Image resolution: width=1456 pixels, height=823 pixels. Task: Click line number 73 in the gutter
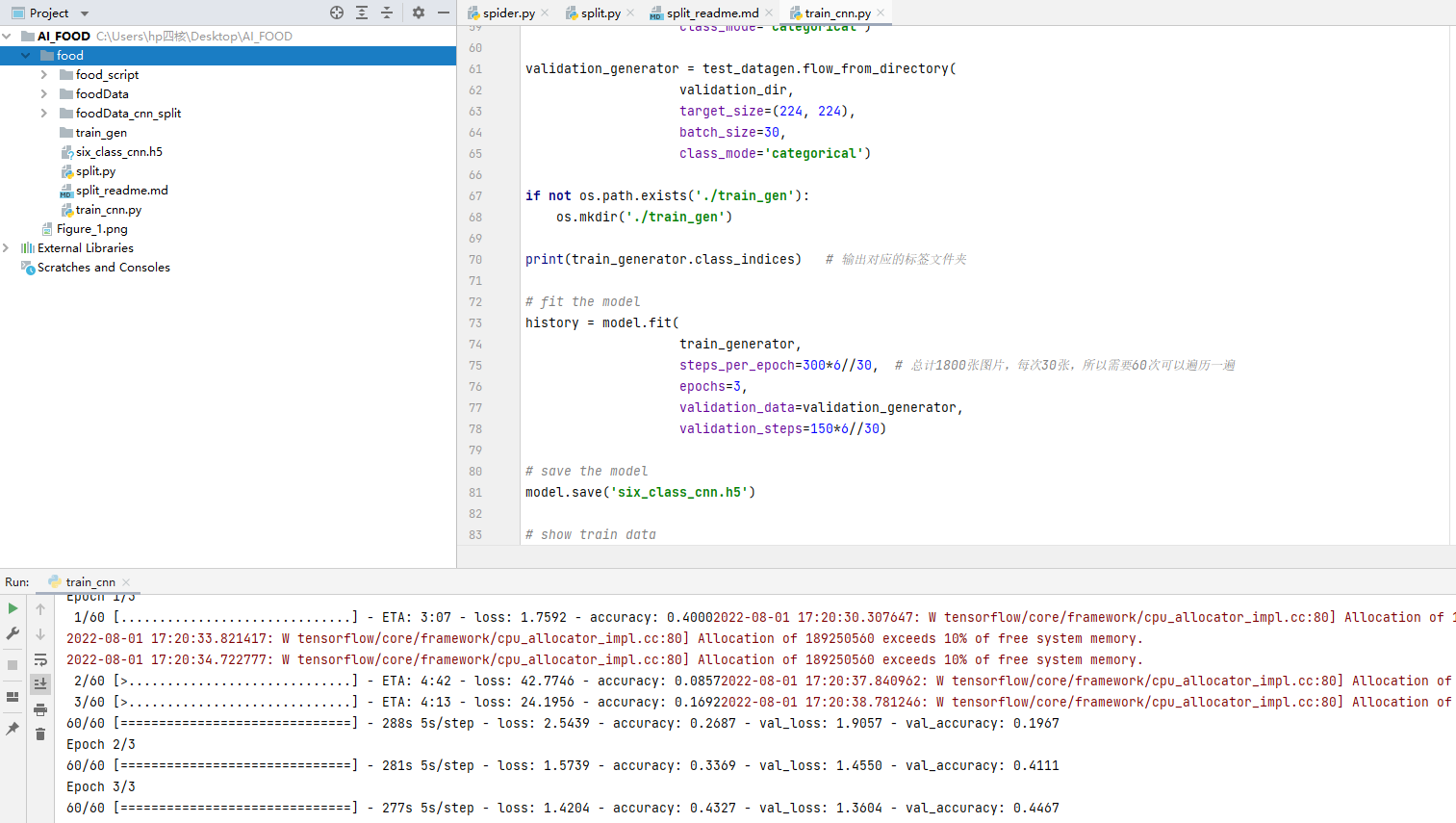[x=475, y=322]
